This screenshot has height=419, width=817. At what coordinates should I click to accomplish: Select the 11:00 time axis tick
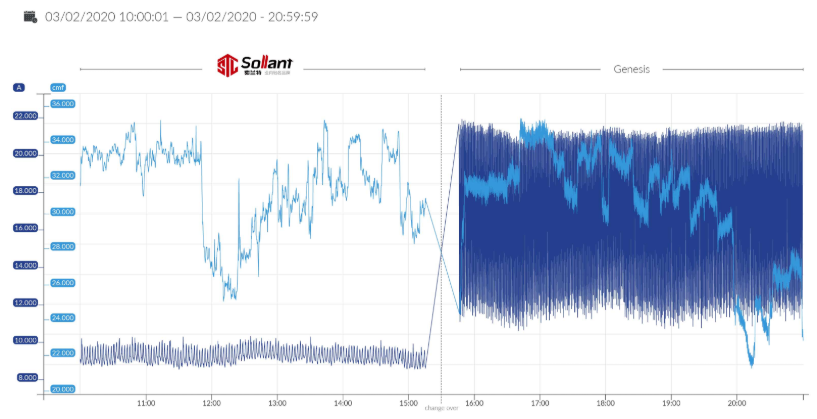tap(145, 403)
